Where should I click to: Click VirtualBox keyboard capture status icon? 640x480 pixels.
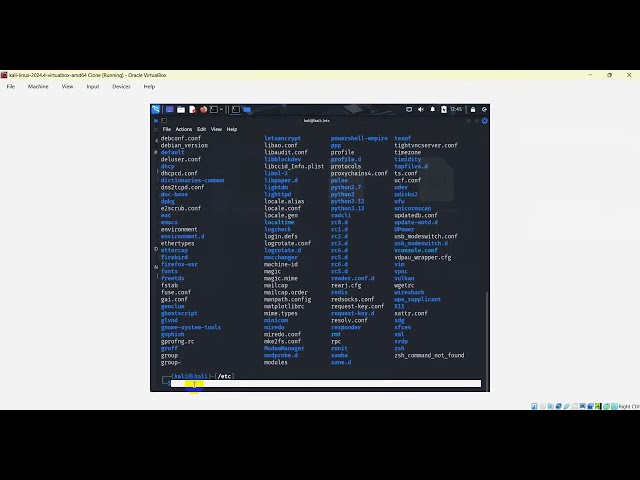(x=614, y=406)
